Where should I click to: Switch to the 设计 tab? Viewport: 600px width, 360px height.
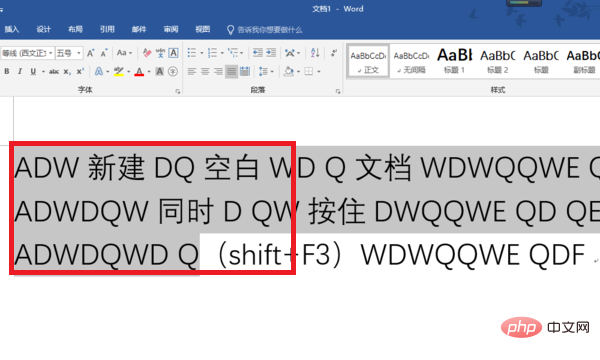pyautogui.click(x=43, y=29)
